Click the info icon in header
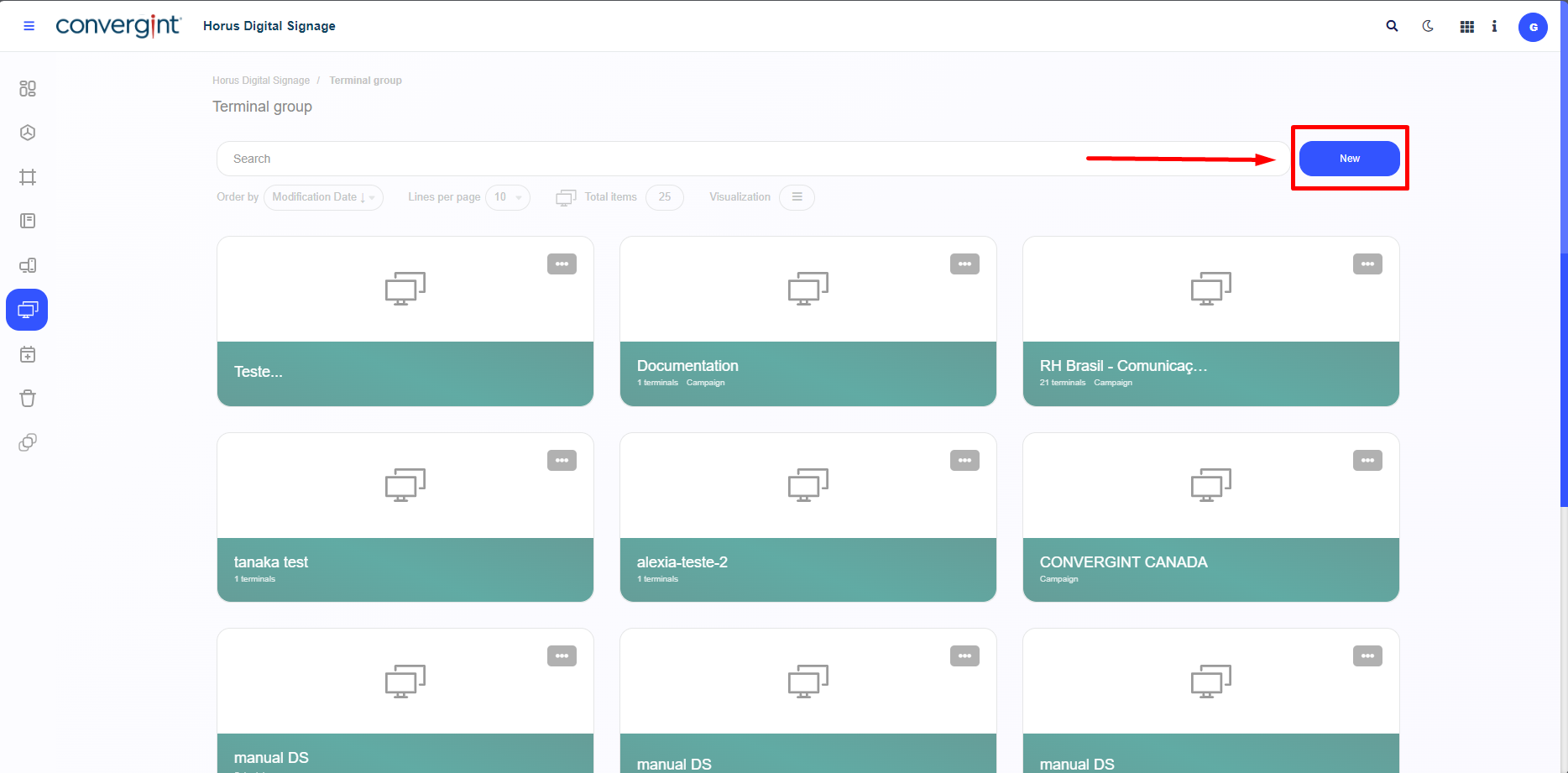The height and width of the screenshot is (773, 1568). coord(1494,27)
